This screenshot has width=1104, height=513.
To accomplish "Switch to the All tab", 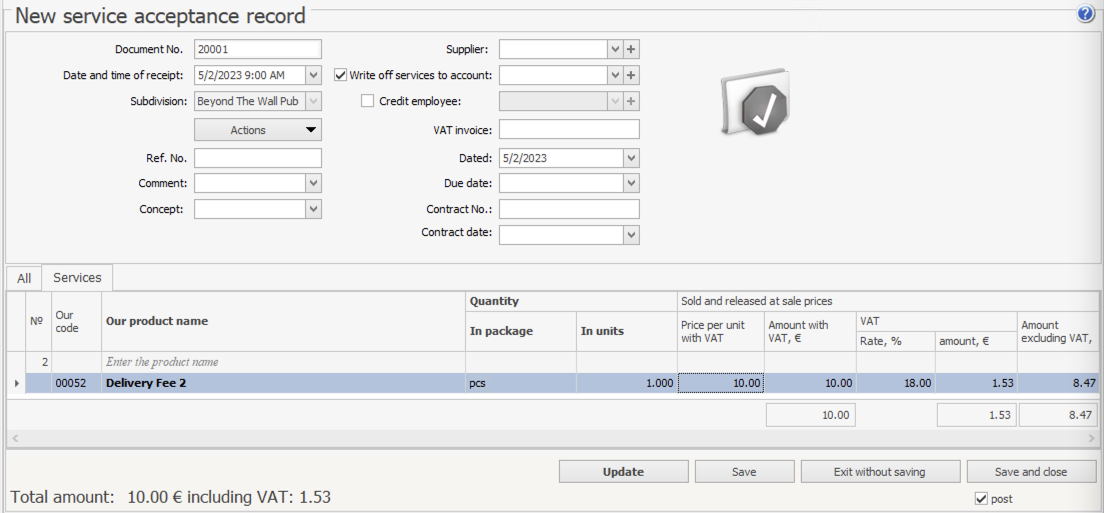I will (x=24, y=278).
